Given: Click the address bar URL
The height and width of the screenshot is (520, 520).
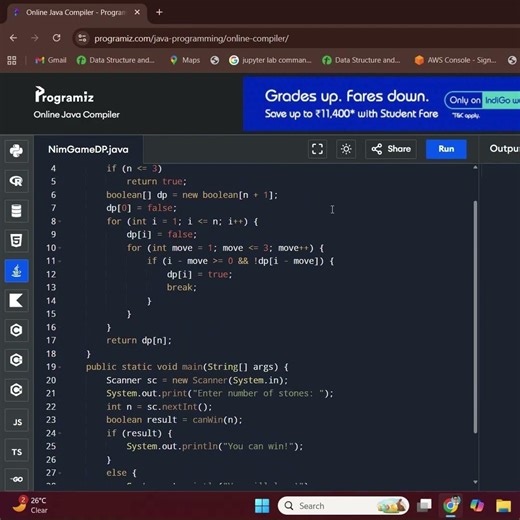Looking at the screenshot, I should point(191,39).
